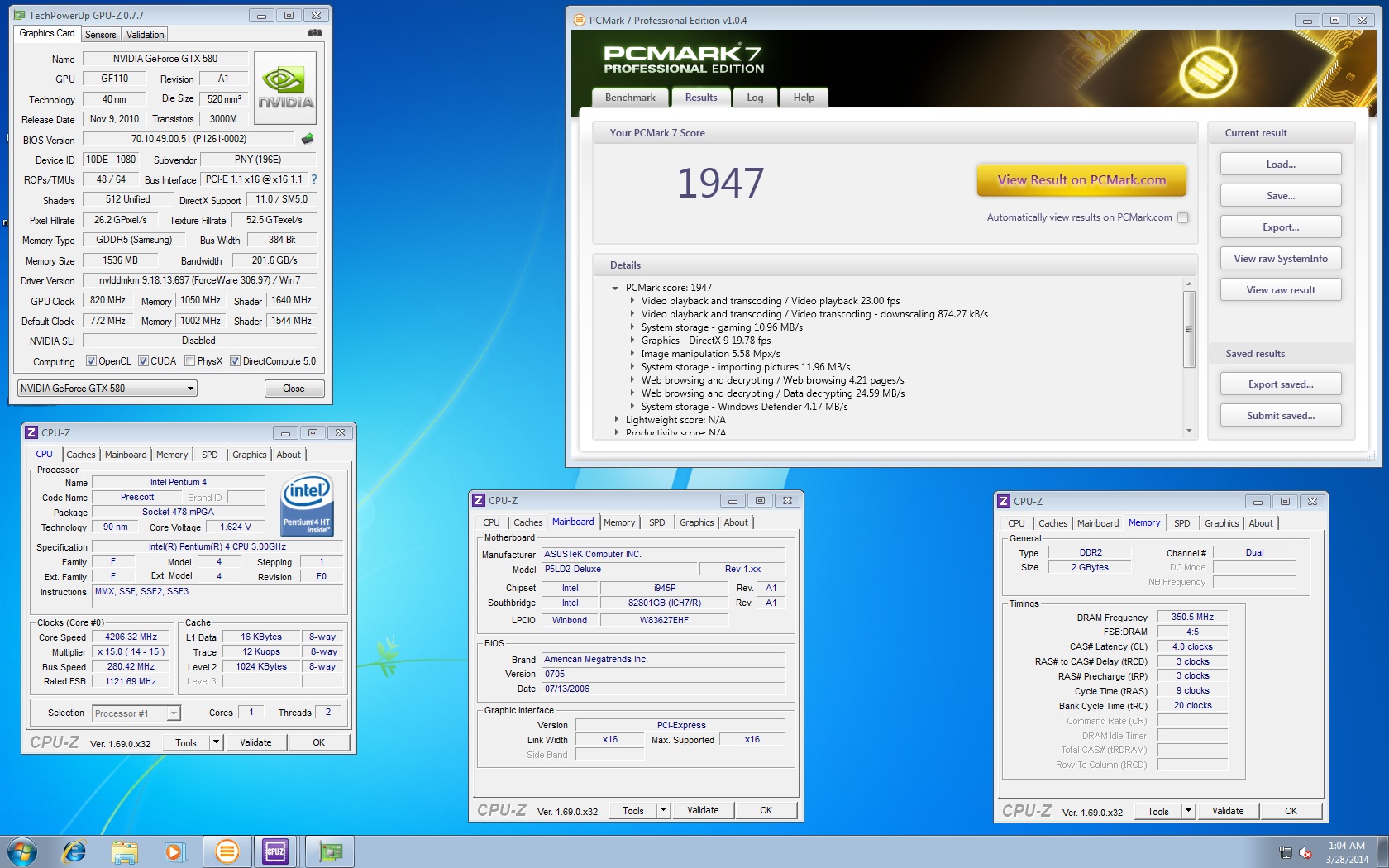The height and width of the screenshot is (868, 1389).
Task: Toggle the DirectCompute 5.0 checkbox
Action: coord(235,361)
